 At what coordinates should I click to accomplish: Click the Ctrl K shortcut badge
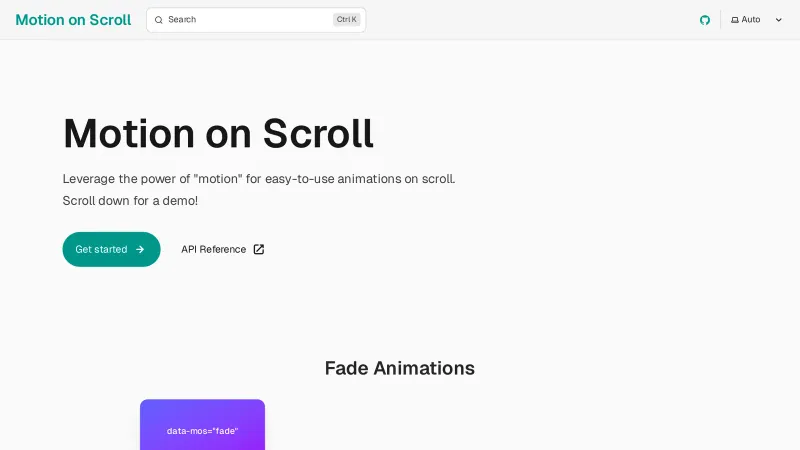point(347,20)
